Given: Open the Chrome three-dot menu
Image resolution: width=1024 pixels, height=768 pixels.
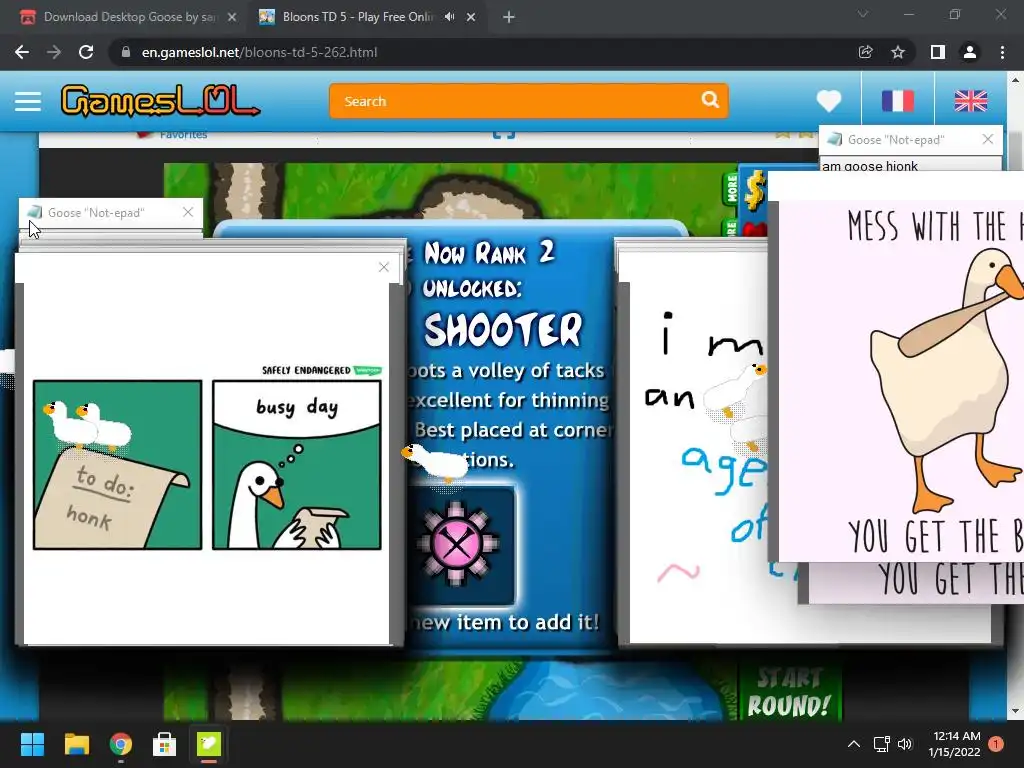Looking at the screenshot, I should [1002, 52].
